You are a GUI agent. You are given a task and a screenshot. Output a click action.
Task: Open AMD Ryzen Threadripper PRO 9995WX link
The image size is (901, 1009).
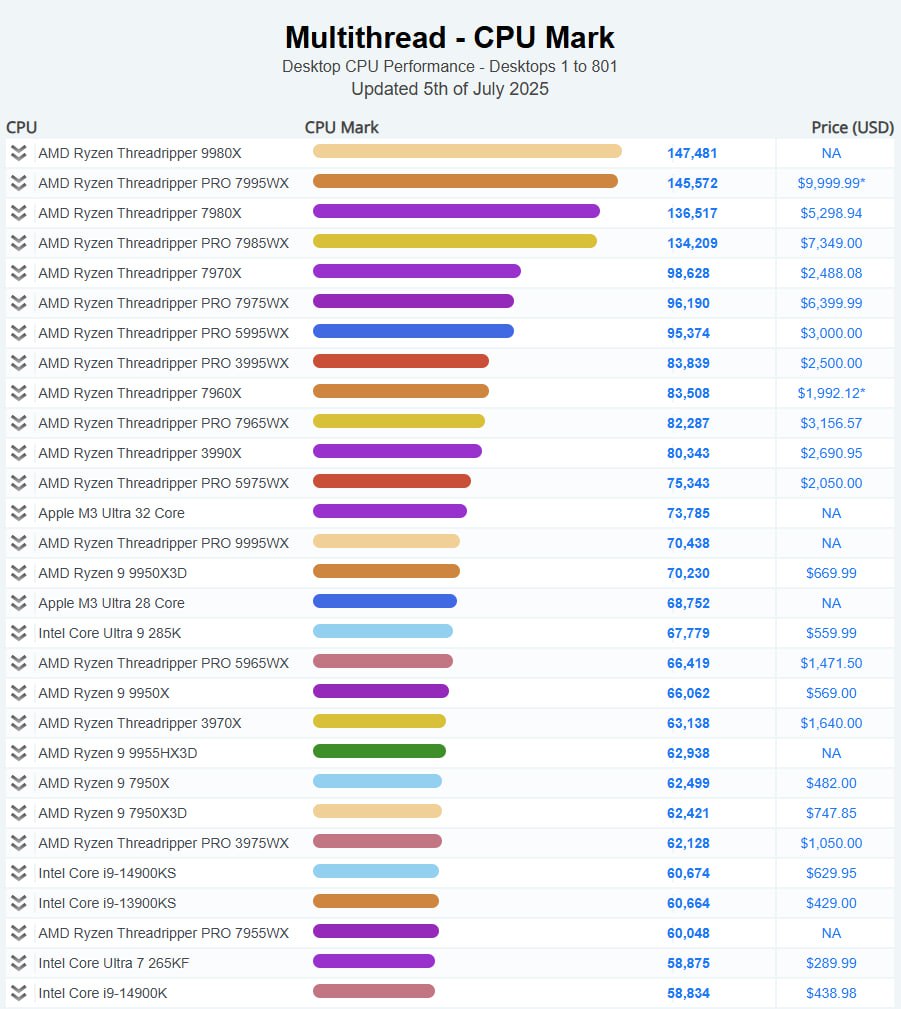point(163,543)
